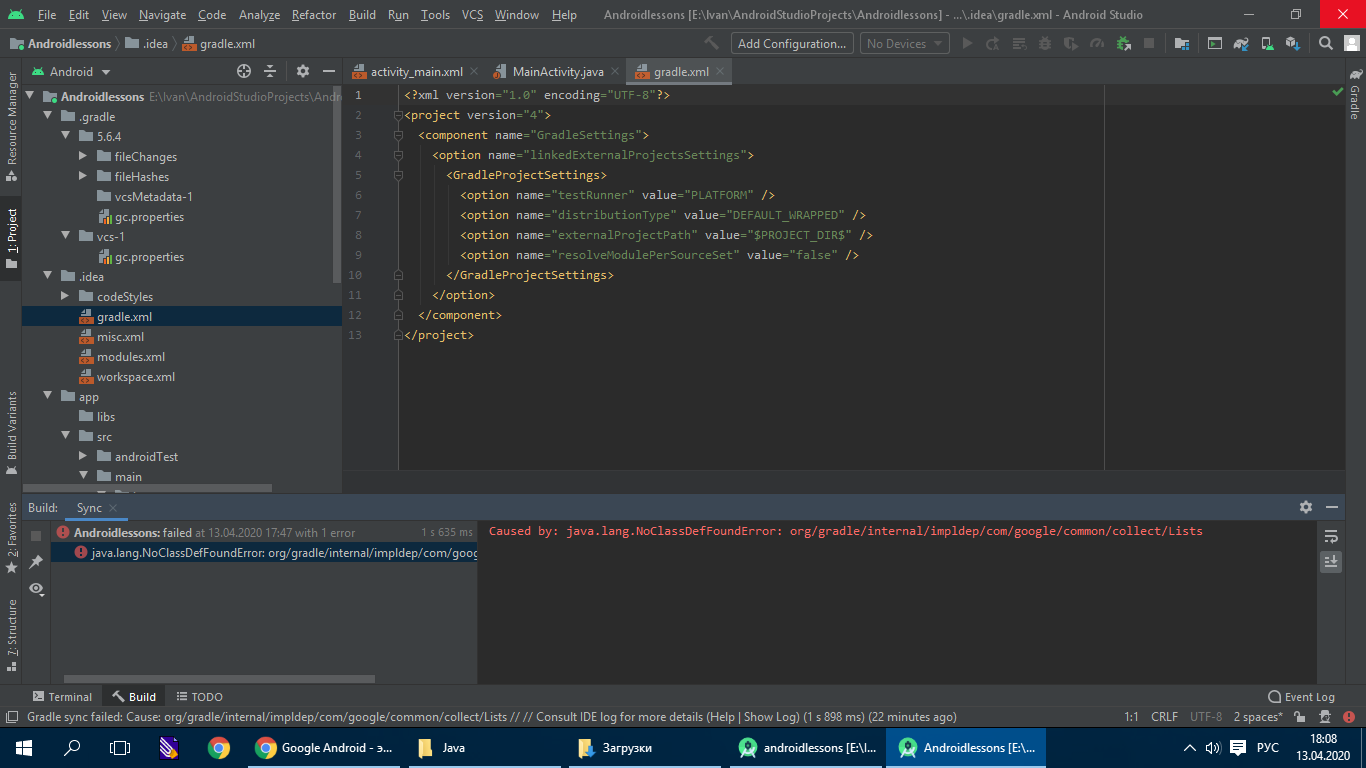The image size is (1366, 768).
Task: Toggle the Resource Manager side panel
Action: [x=11, y=126]
